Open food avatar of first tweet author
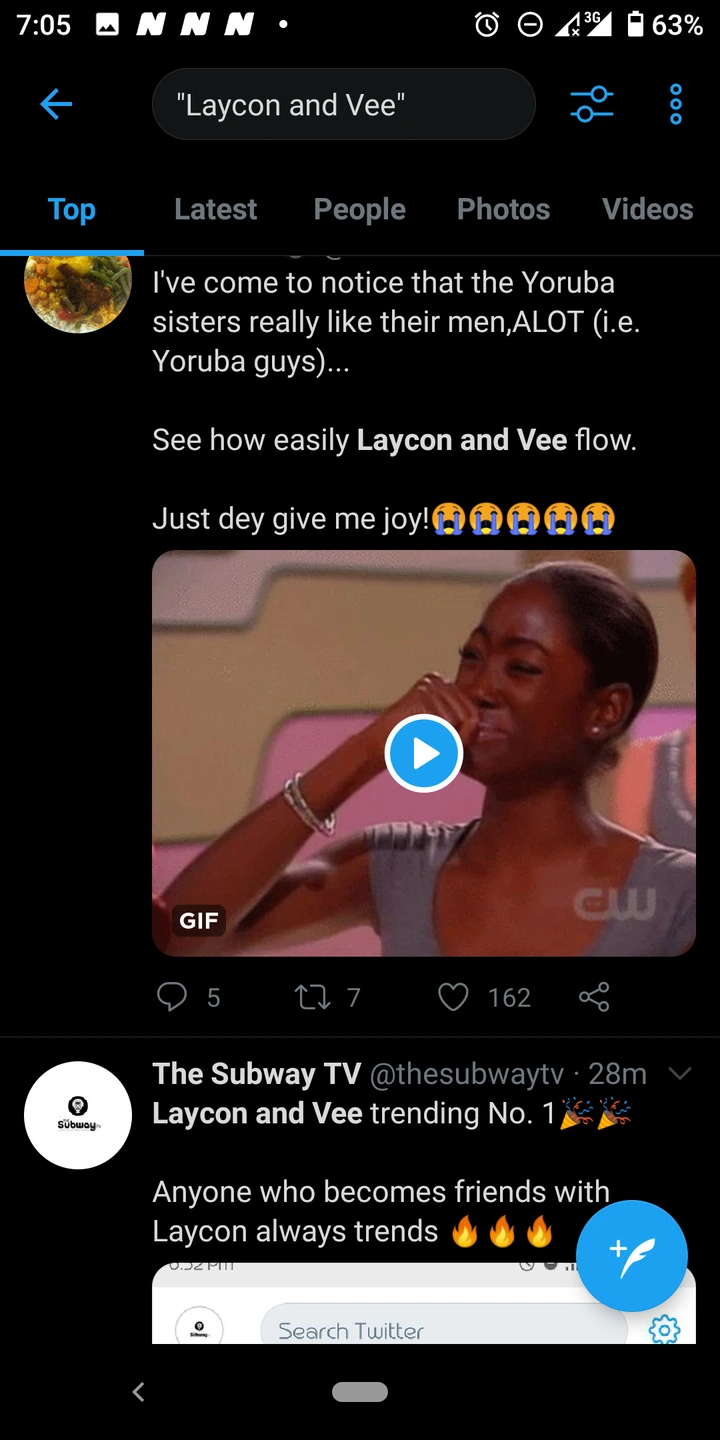 [78, 291]
